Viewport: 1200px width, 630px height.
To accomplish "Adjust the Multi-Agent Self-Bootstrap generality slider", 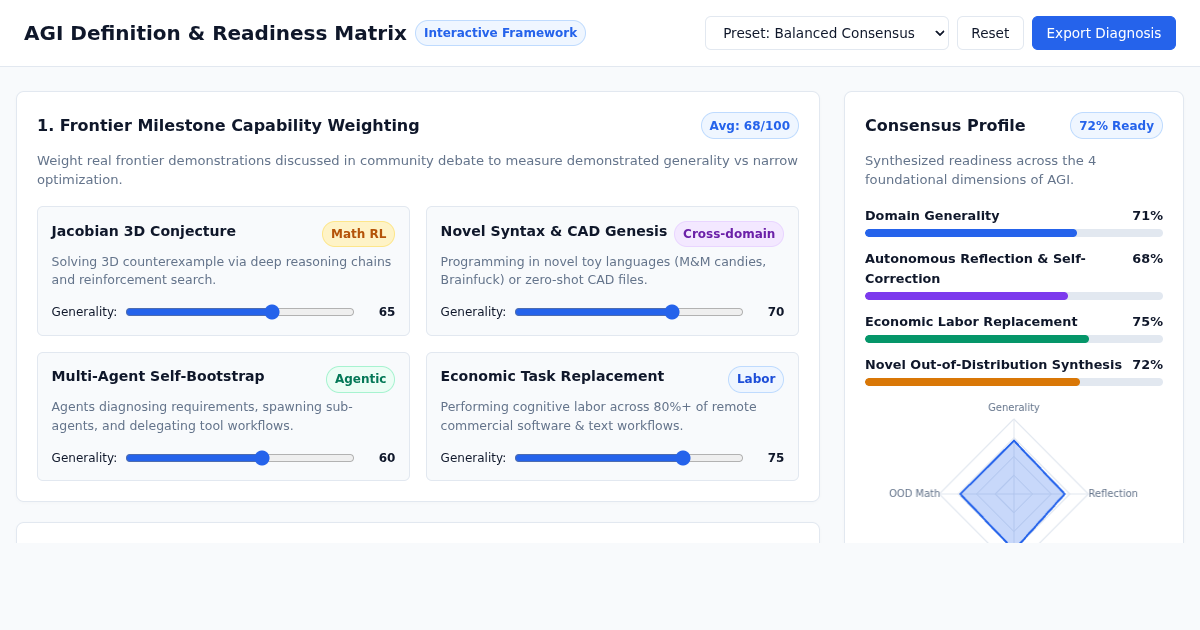I will (240, 458).
